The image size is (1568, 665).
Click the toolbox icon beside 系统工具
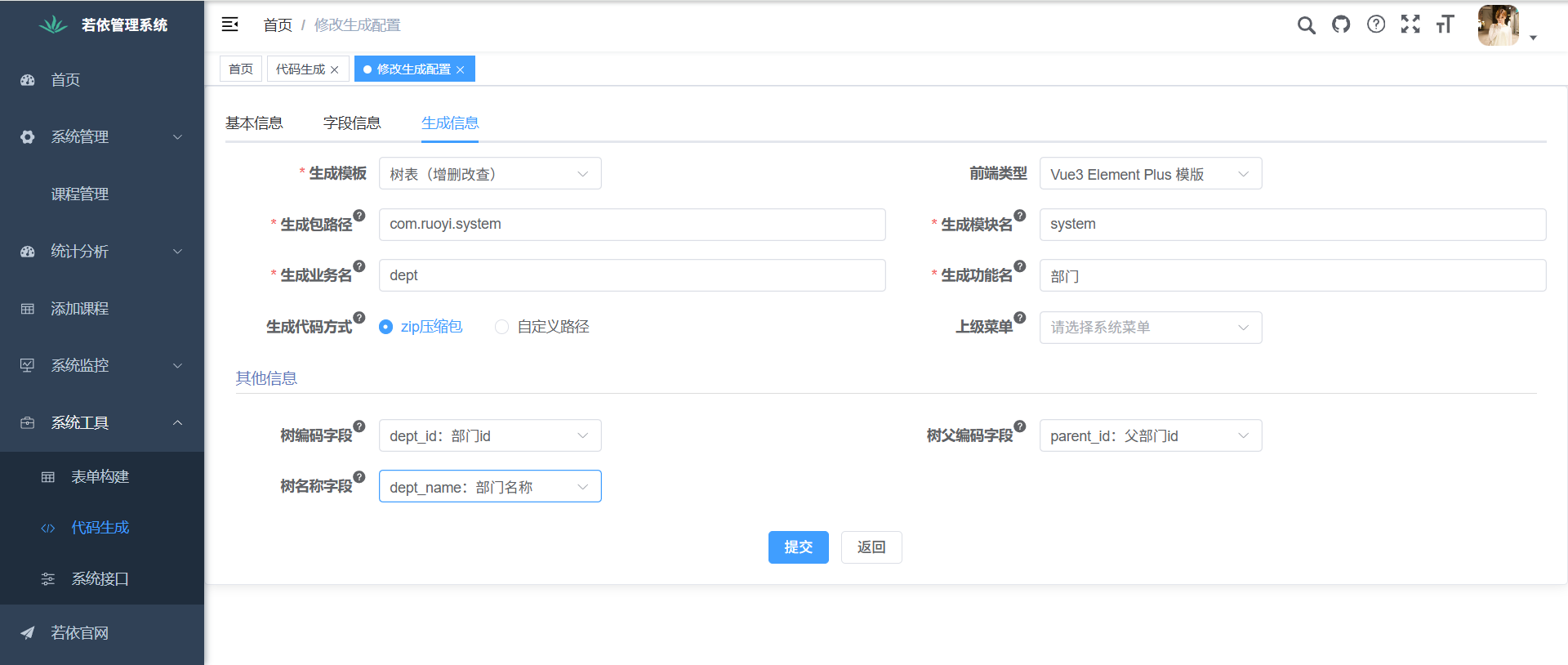click(x=28, y=423)
